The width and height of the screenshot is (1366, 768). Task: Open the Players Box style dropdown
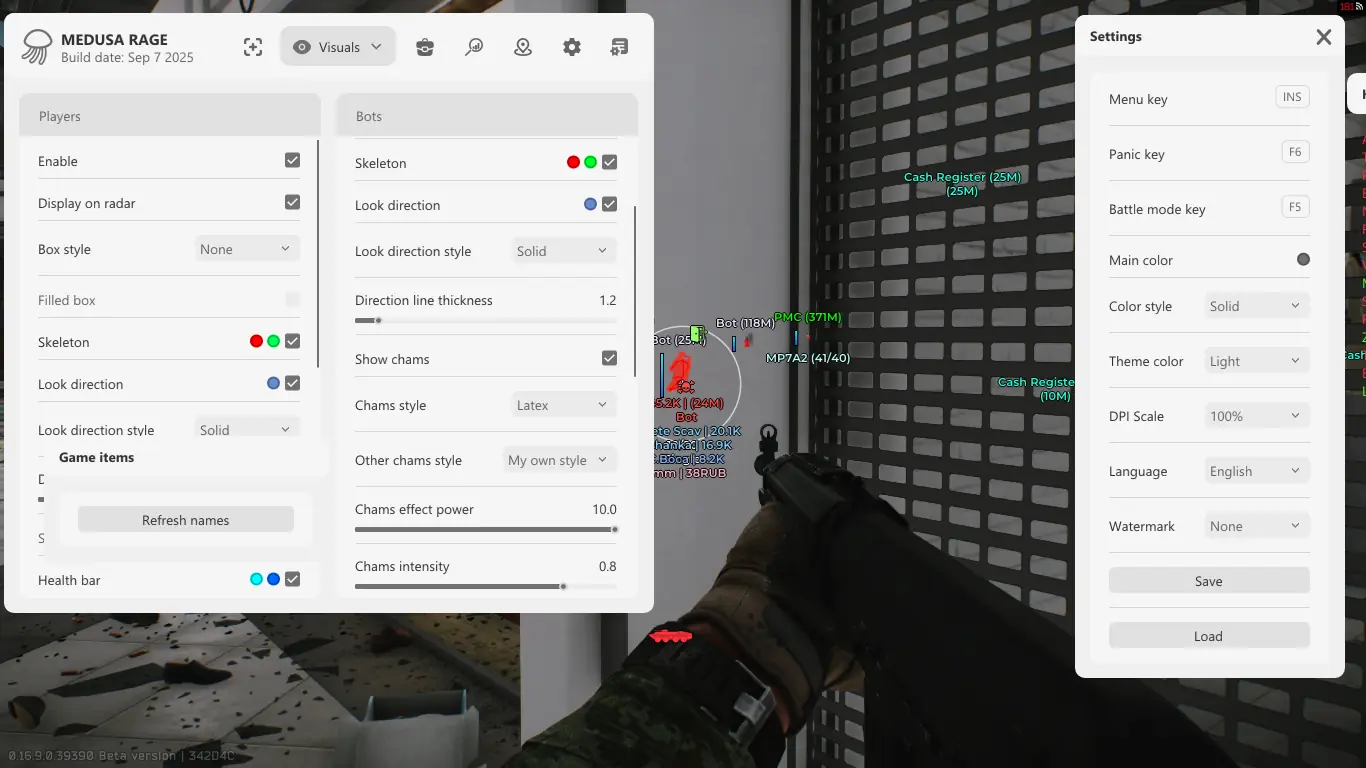click(245, 249)
